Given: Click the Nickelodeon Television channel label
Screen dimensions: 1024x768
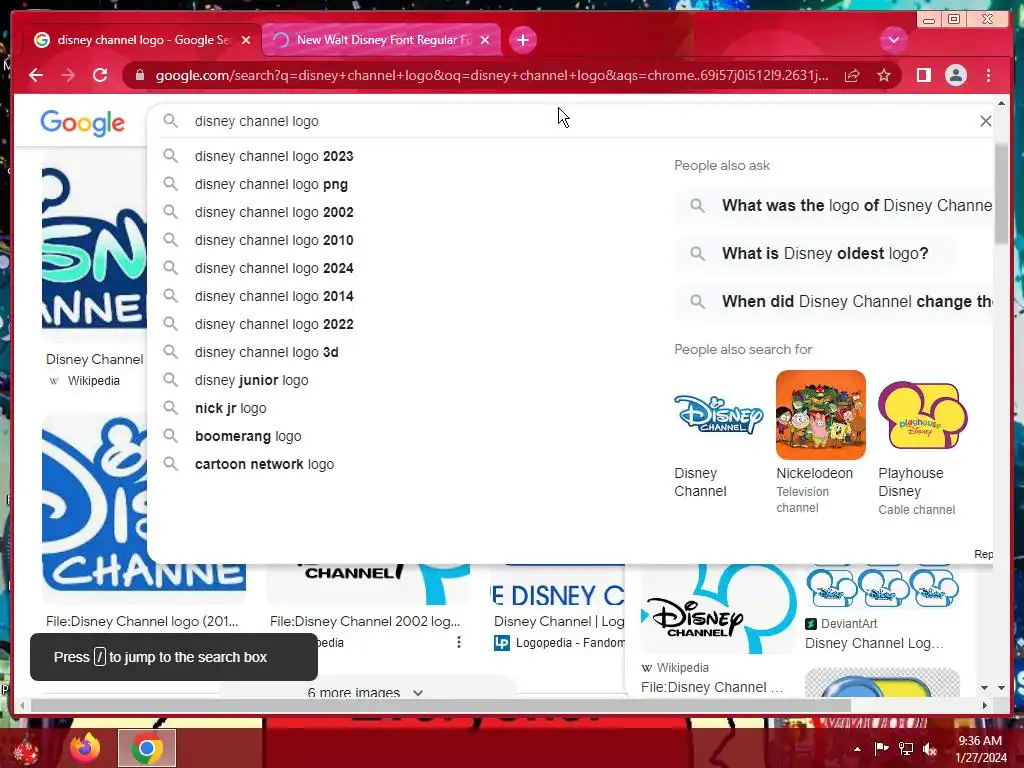Looking at the screenshot, I should click(803, 500).
